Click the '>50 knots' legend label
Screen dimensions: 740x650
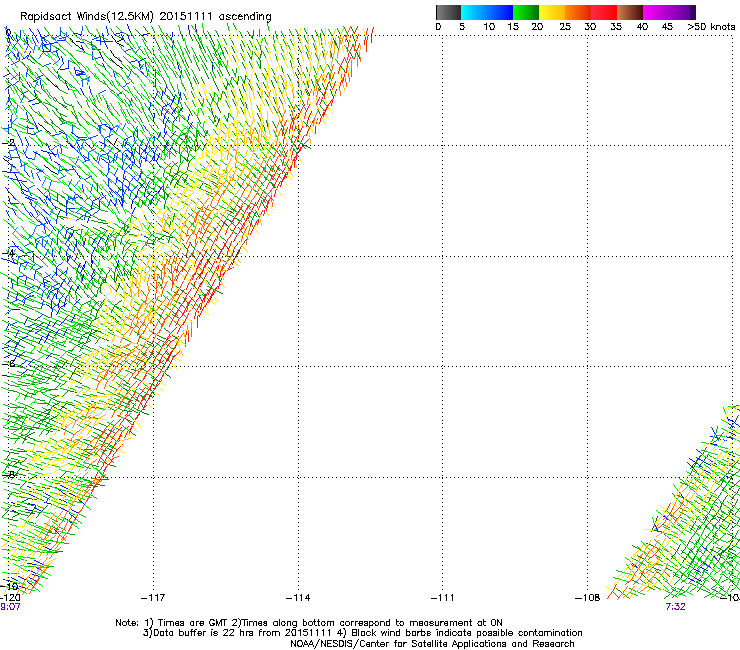tap(711, 27)
